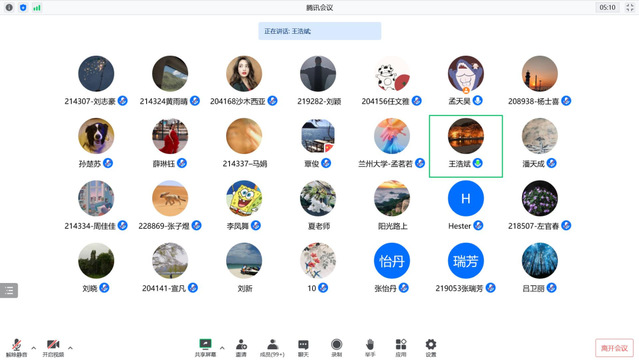Check the network signal status icon
639x360 pixels.
tap(37, 7)
